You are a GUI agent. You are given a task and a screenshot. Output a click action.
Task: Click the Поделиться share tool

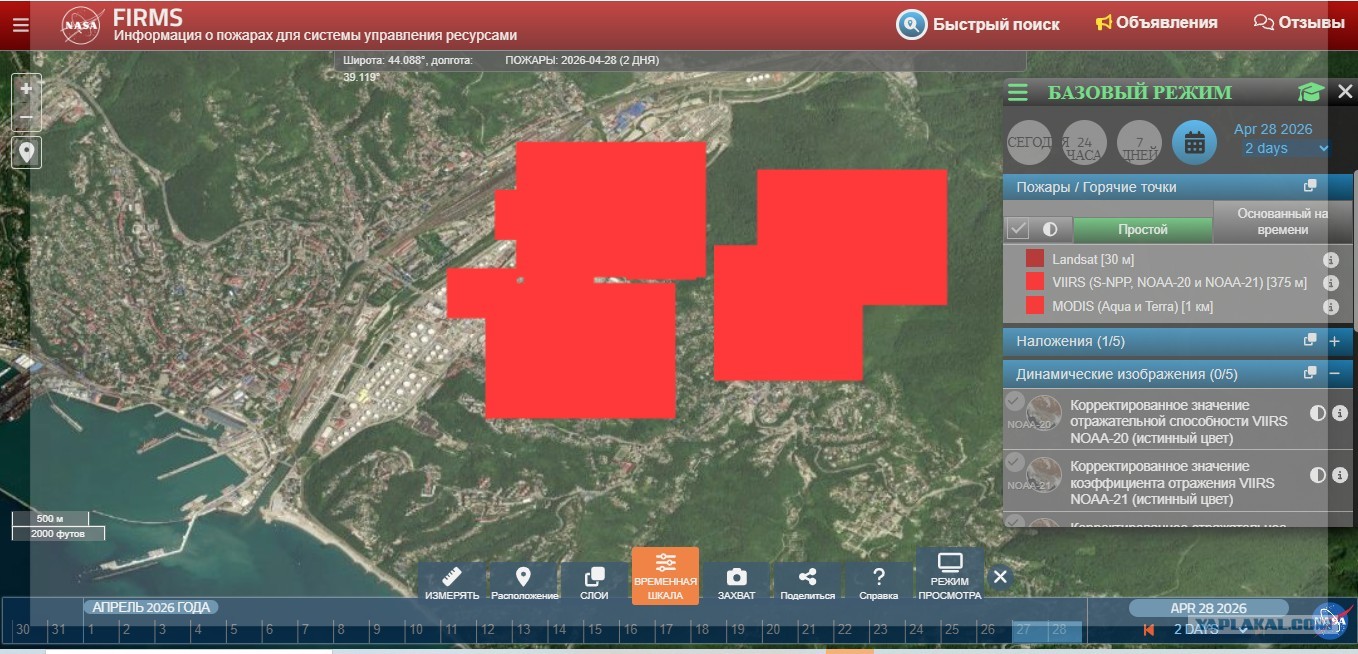(x=807, y=583)
